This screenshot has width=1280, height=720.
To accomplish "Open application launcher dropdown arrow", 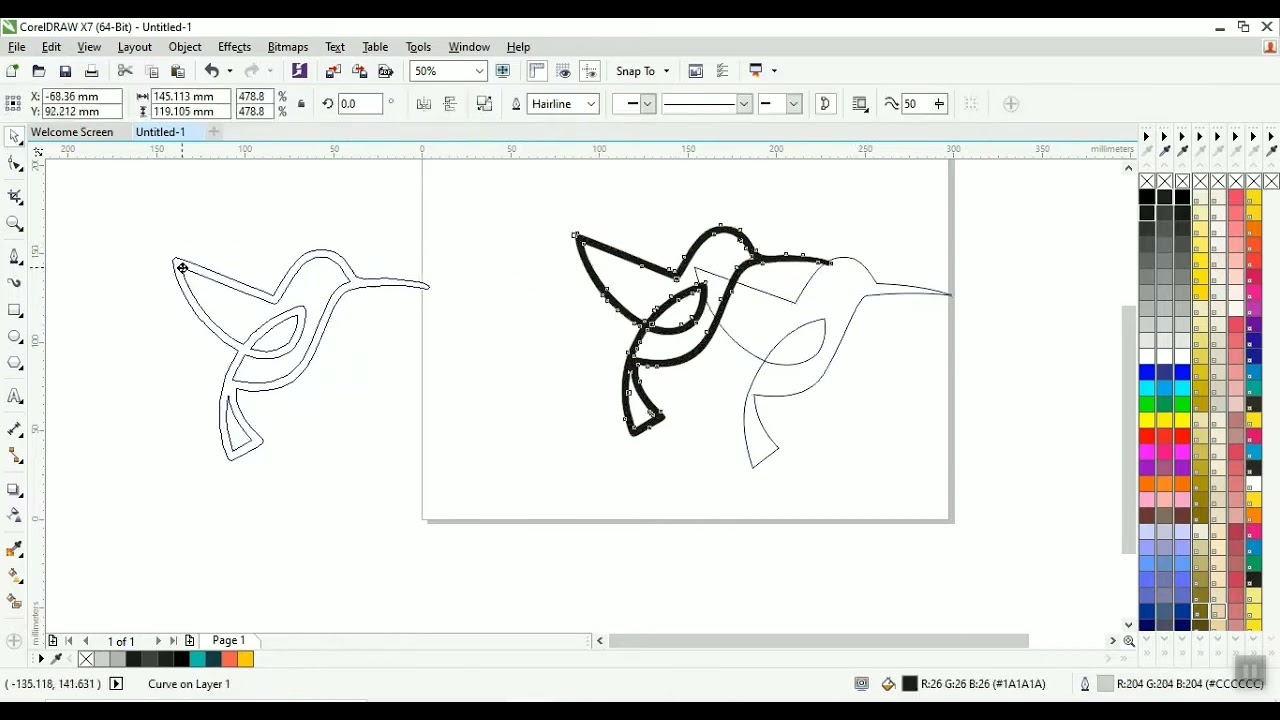I will 774,71.
